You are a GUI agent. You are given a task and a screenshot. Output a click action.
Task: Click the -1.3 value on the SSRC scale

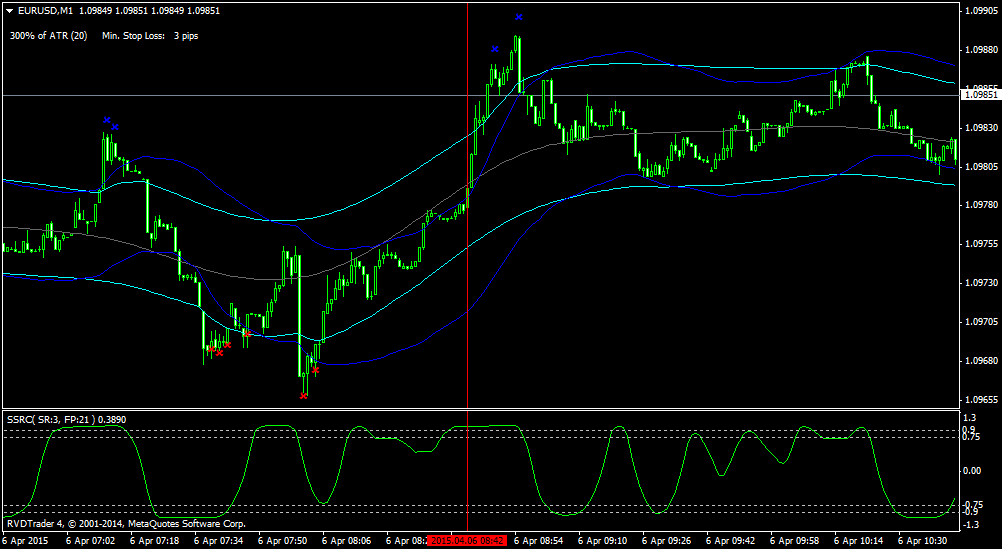(x=970, y=525)
